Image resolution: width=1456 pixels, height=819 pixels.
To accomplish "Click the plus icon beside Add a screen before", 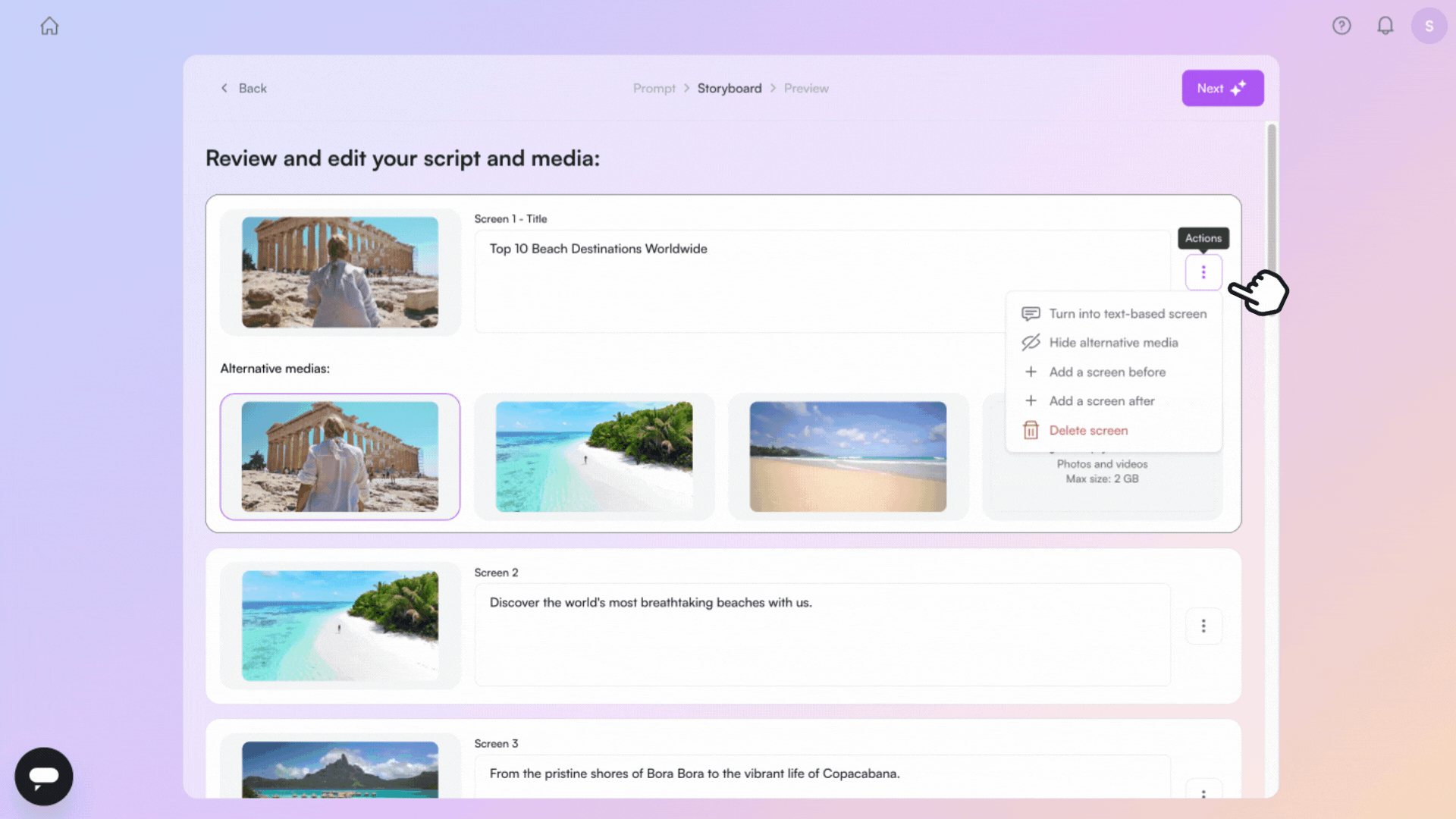I will [x=1031, y=372].
